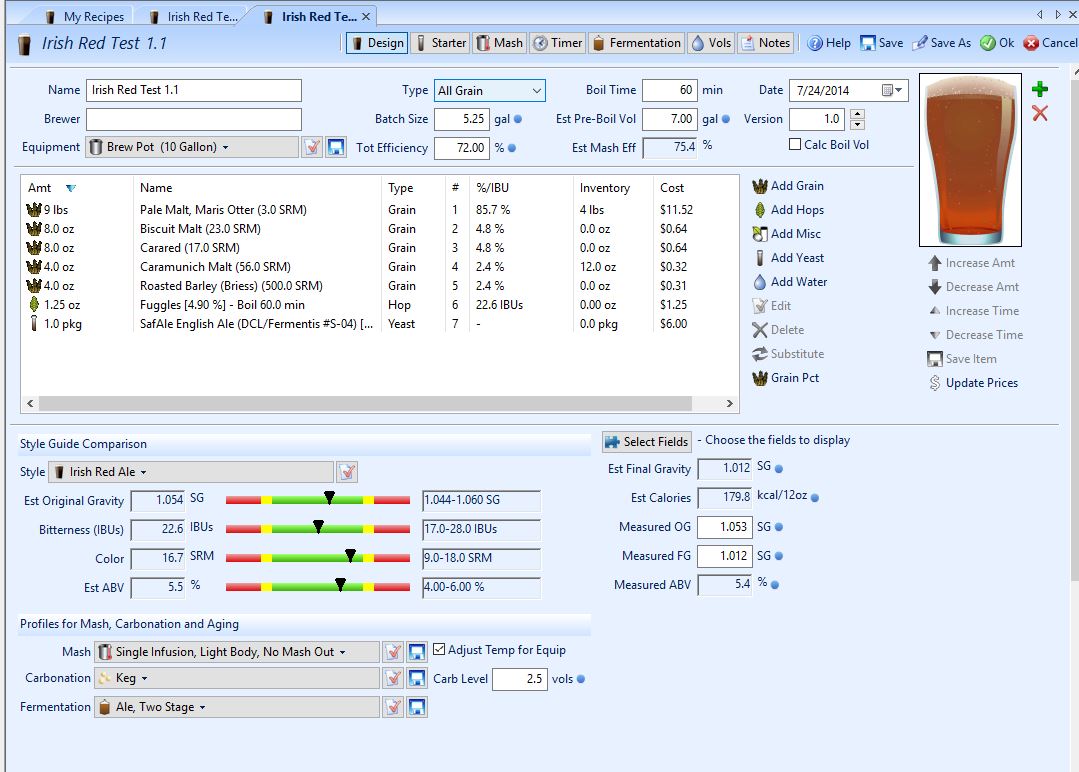Image resolution: width=1079 pixels, height=772 pixels.
Task: Select the SafAle English Ale yeast row
Action: tap(380, 324)
